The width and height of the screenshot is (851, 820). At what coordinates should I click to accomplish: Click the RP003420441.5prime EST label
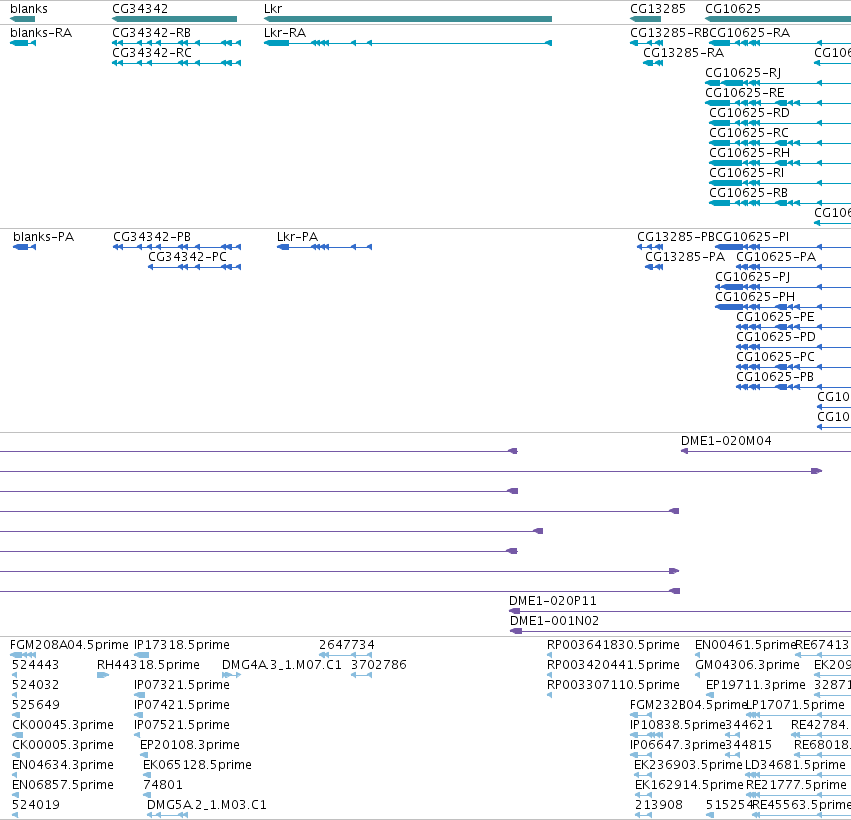[x=613, y=665]
